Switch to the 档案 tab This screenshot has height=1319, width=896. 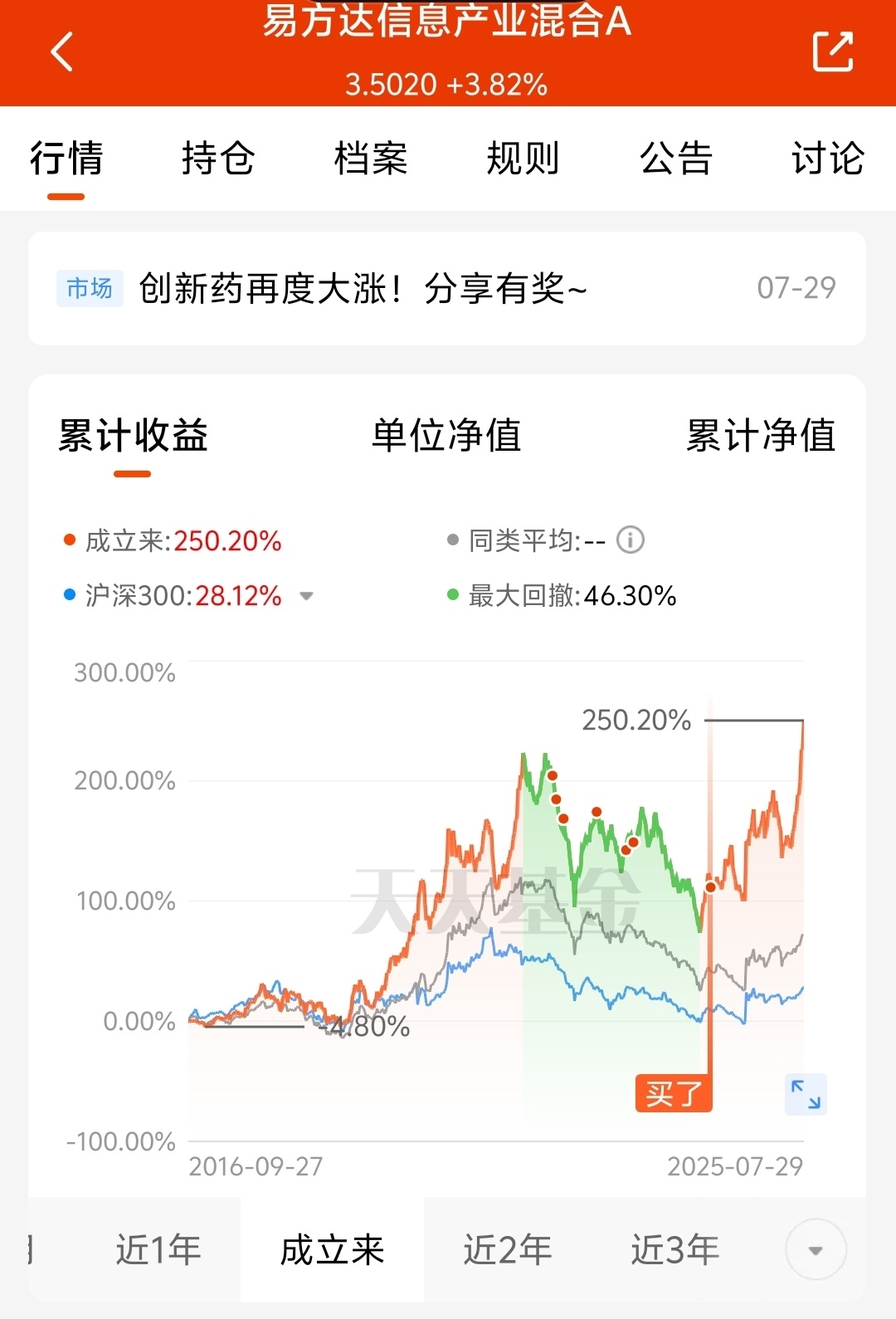coord(371,158)
